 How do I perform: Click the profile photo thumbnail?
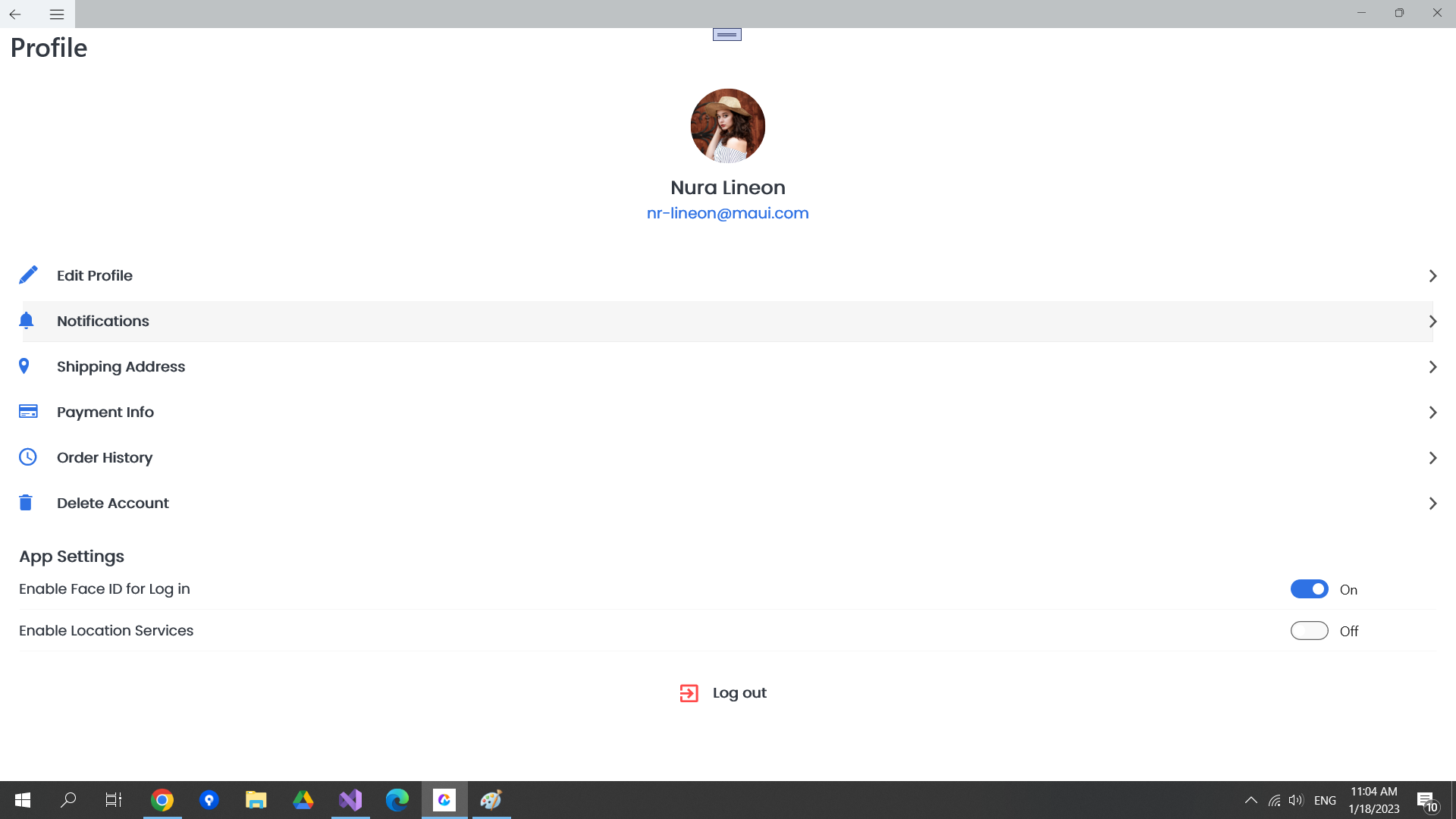point(727,125)
